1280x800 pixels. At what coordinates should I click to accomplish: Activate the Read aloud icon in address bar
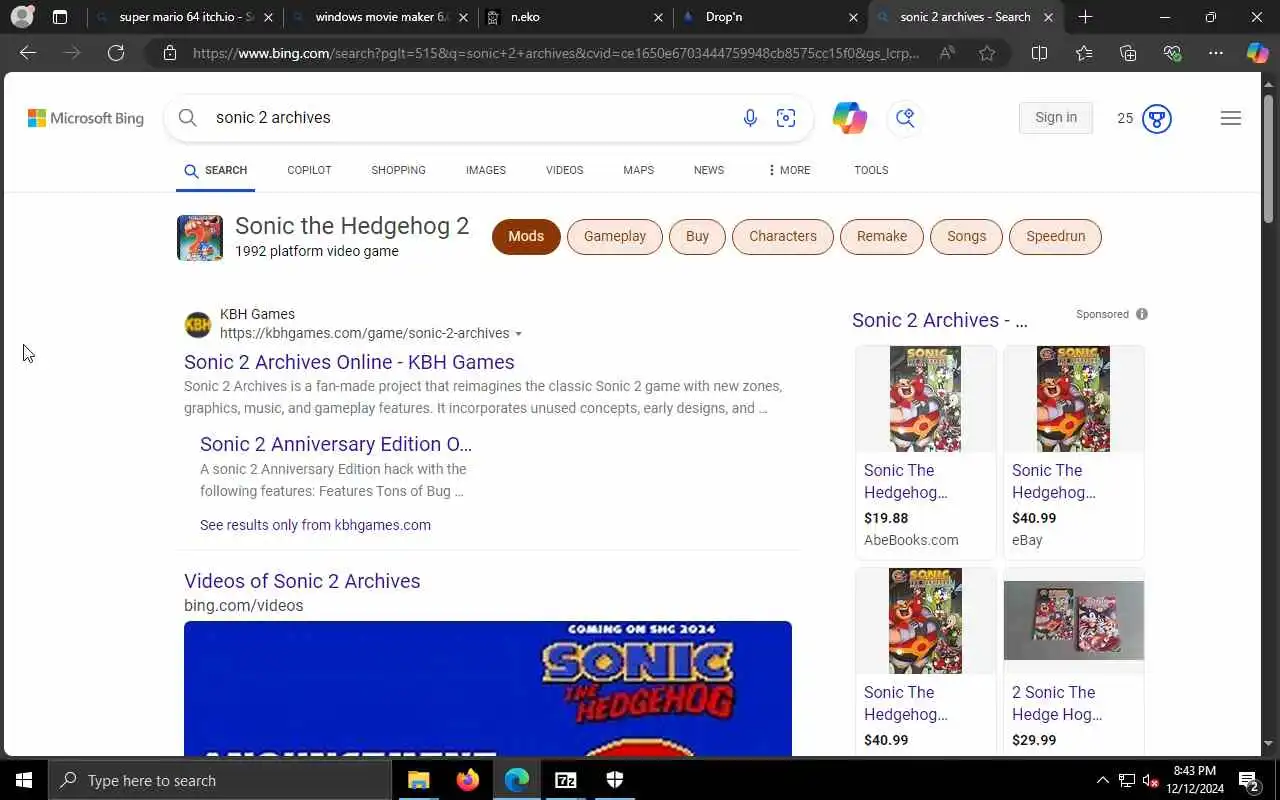[947, 53]
